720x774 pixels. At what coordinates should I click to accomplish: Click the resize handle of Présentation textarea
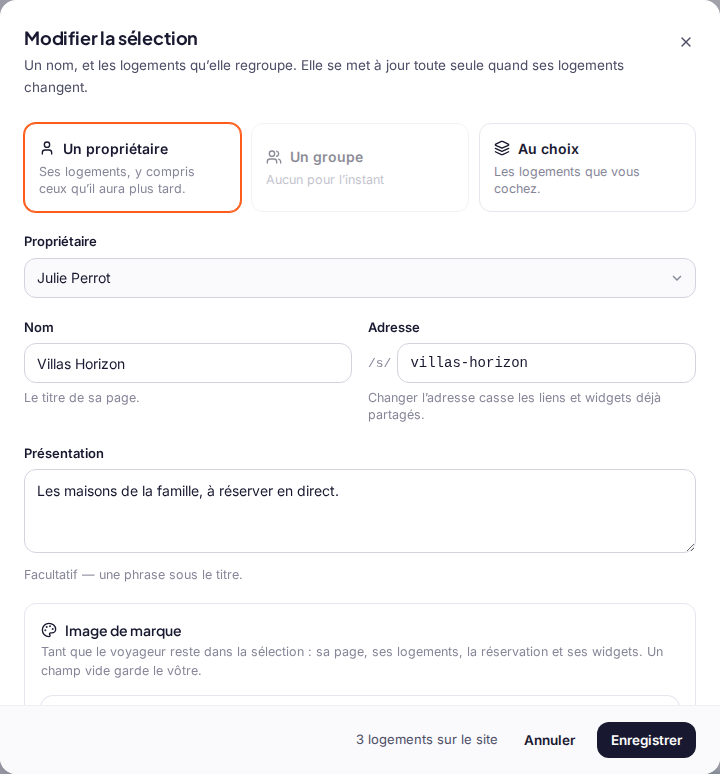click(x=690, y=547)
